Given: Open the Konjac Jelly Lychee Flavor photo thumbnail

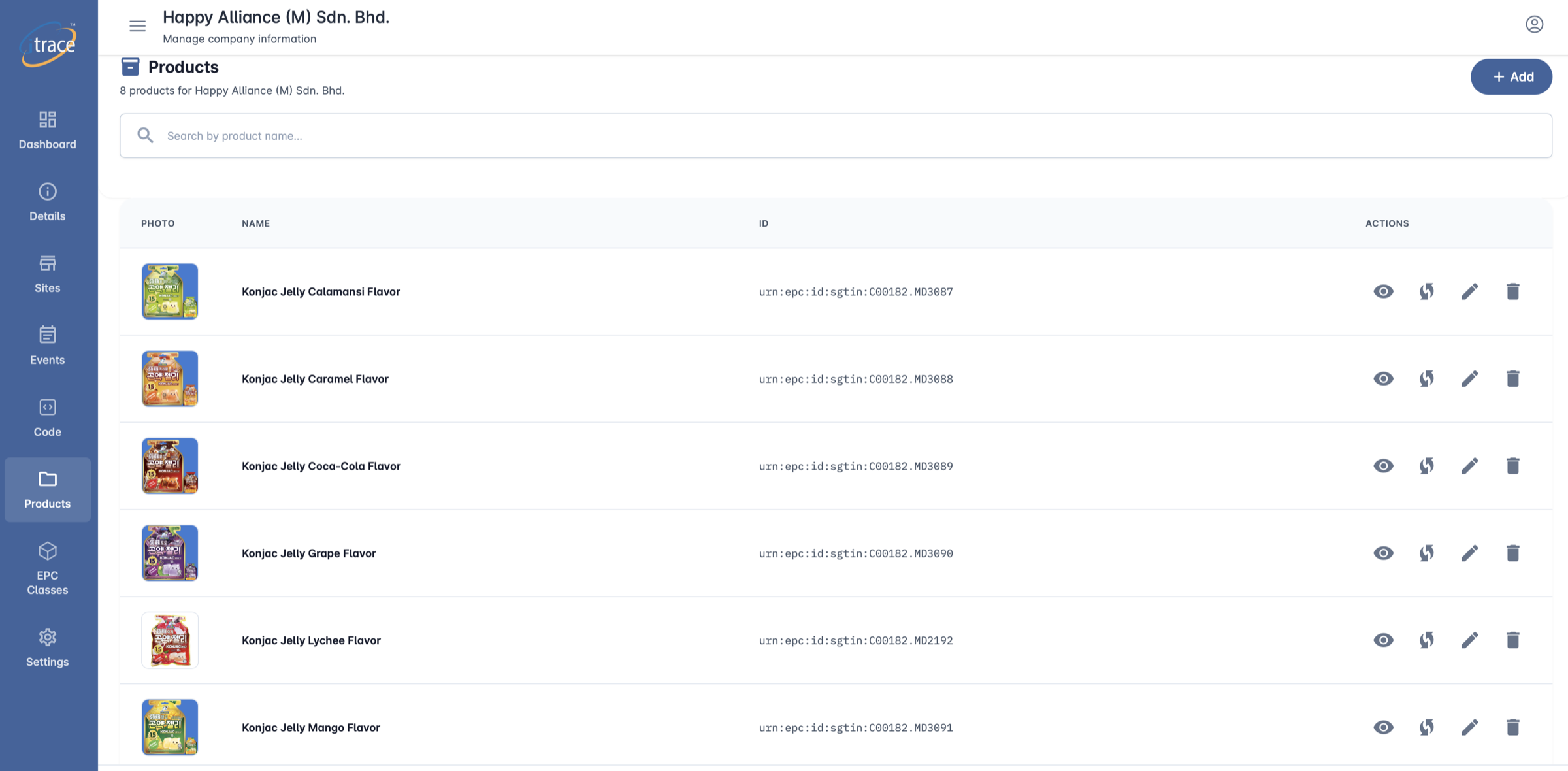Looking at the screenshot, I should 170,640.
